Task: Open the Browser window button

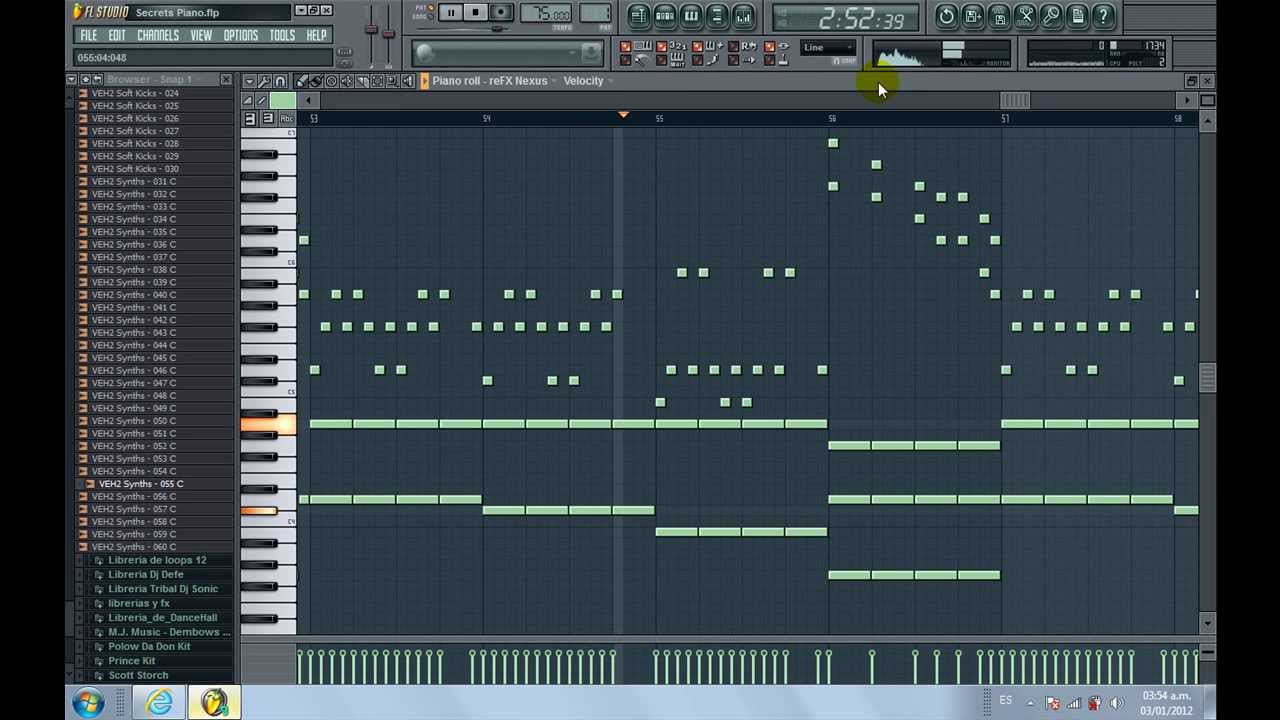Action: pyautogui.click(x=717, y=16)
